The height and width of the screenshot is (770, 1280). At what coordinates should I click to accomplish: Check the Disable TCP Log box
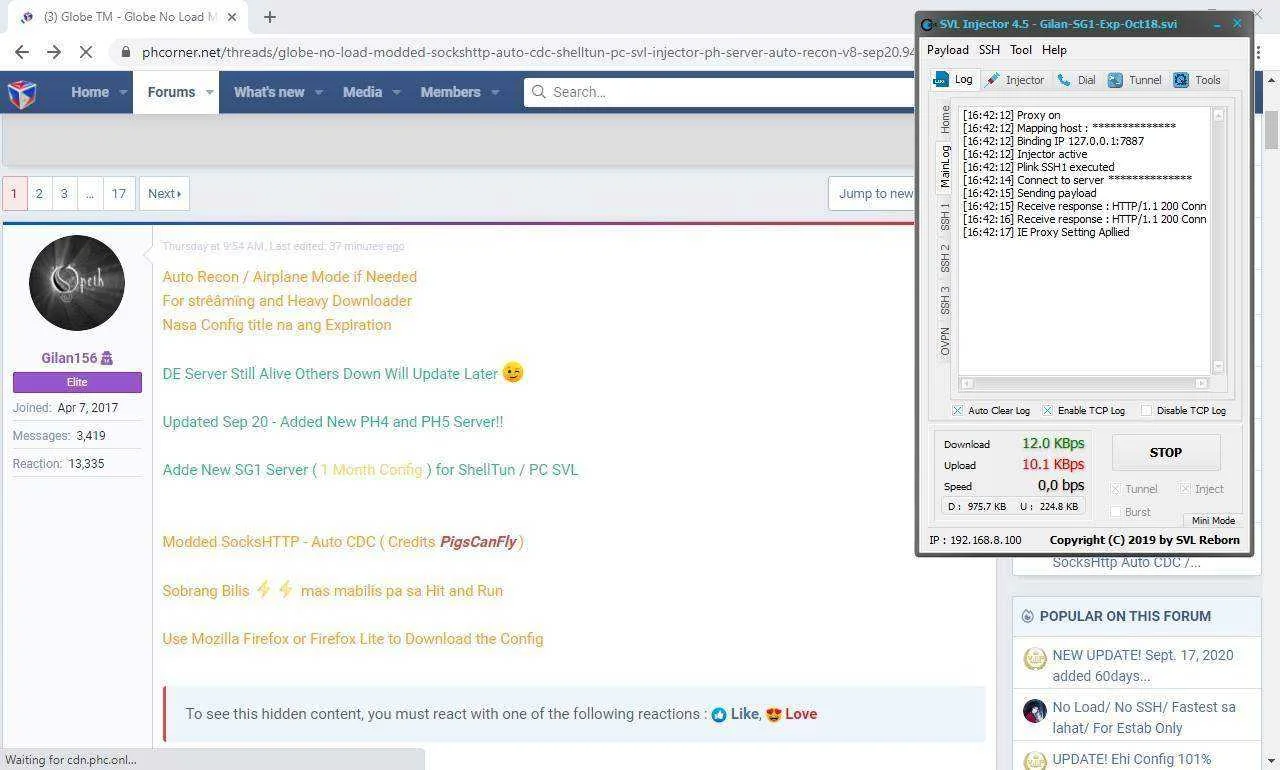pos(1146,410)
